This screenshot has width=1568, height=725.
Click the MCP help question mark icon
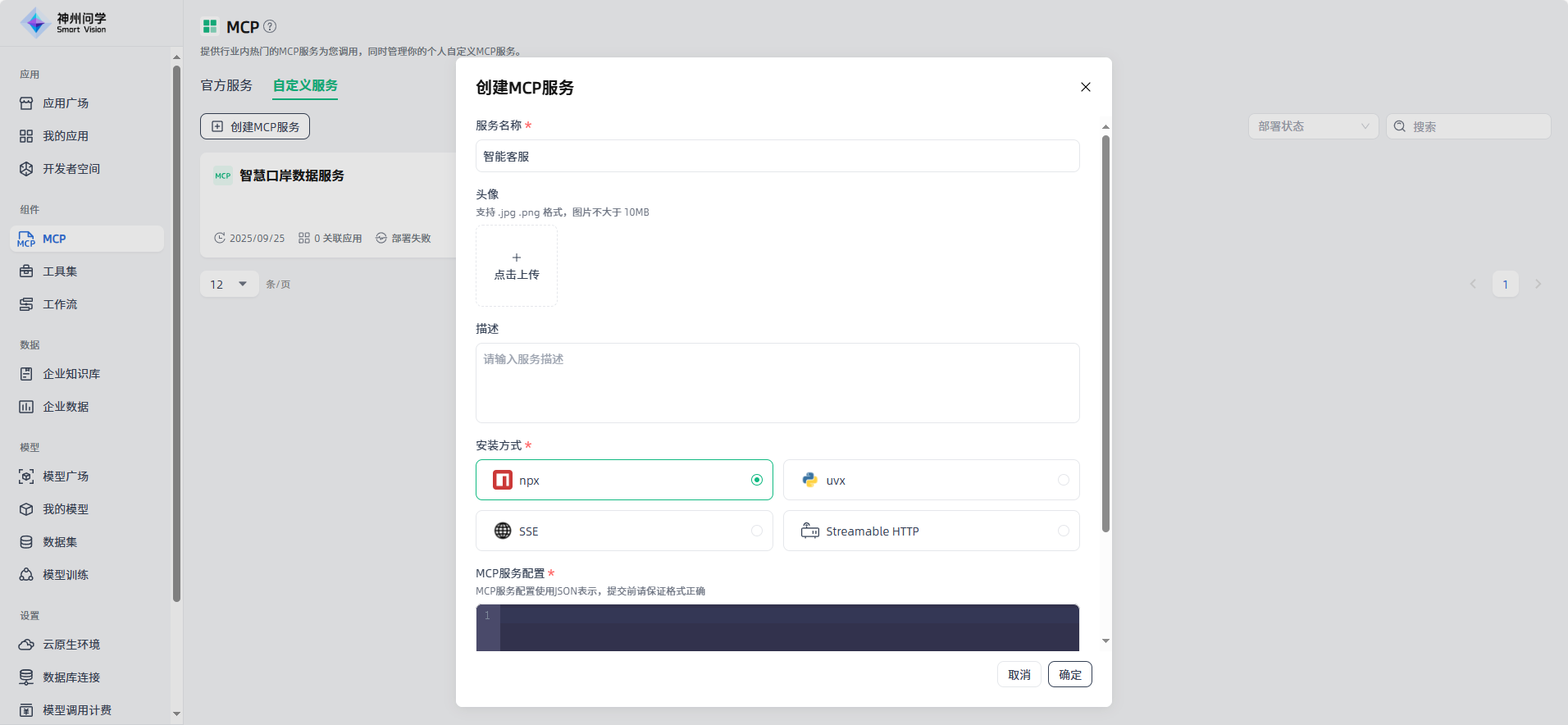pyautogui.click(x=270, y=26)
